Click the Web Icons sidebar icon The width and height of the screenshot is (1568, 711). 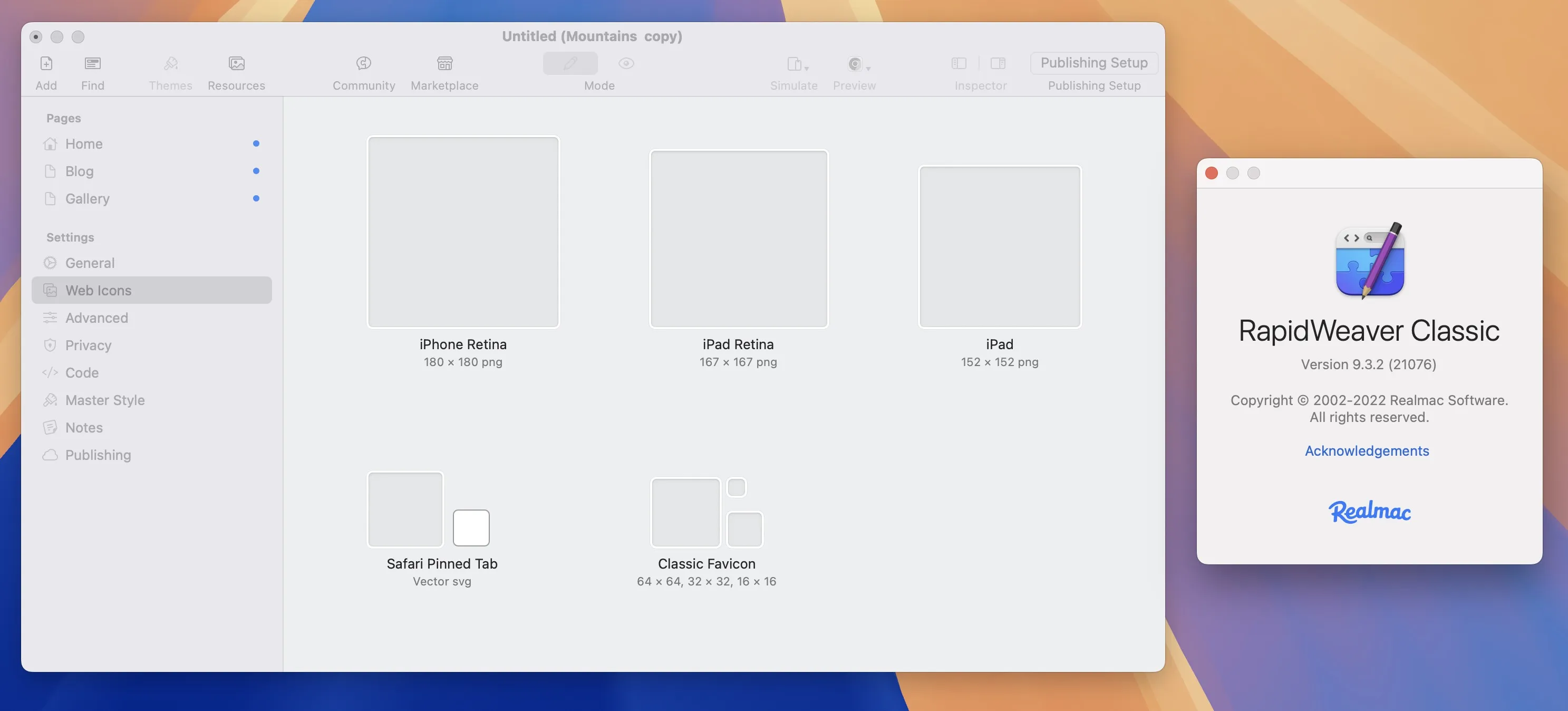click(x=50, y=291)
